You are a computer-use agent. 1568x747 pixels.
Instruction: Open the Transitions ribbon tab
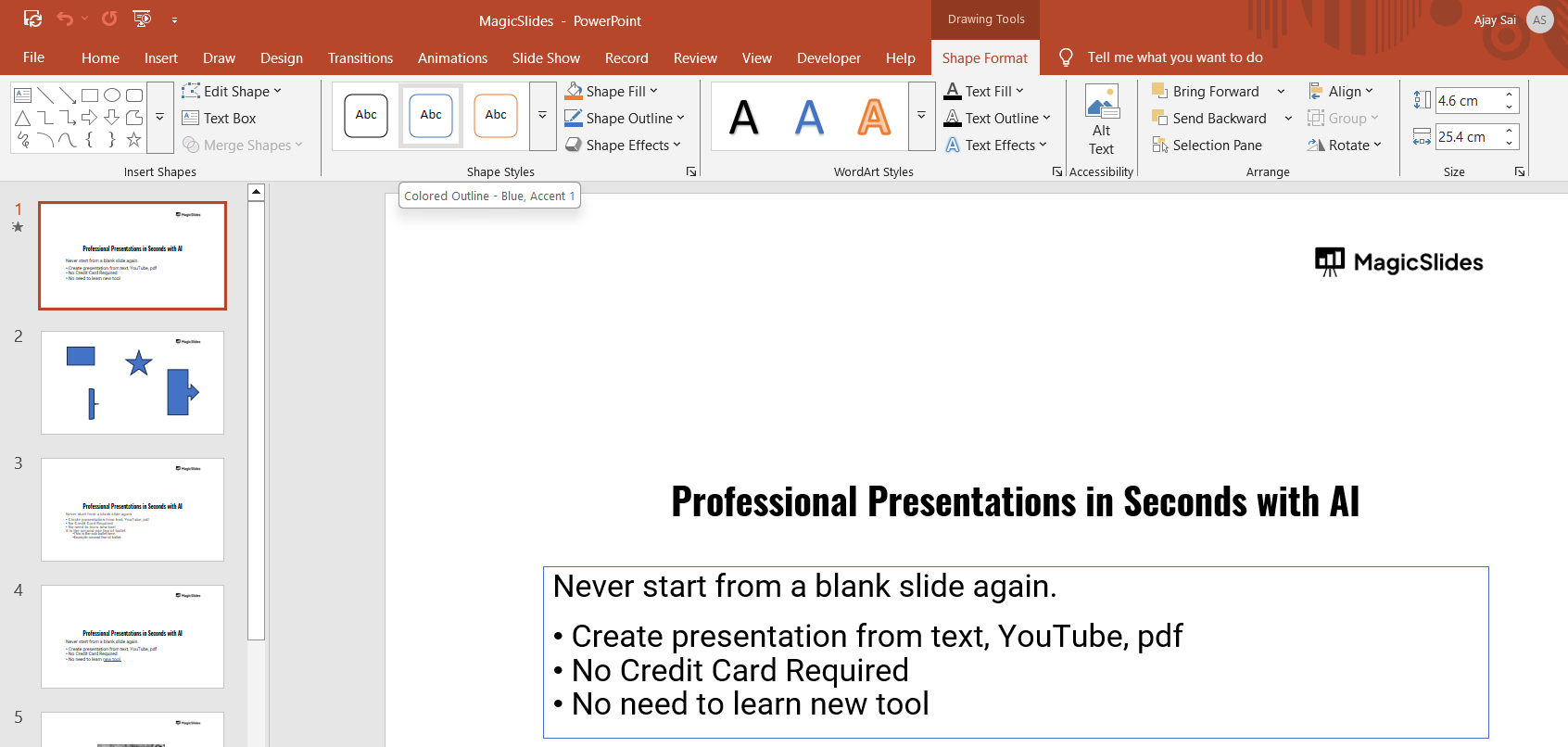tap(360, 57)
